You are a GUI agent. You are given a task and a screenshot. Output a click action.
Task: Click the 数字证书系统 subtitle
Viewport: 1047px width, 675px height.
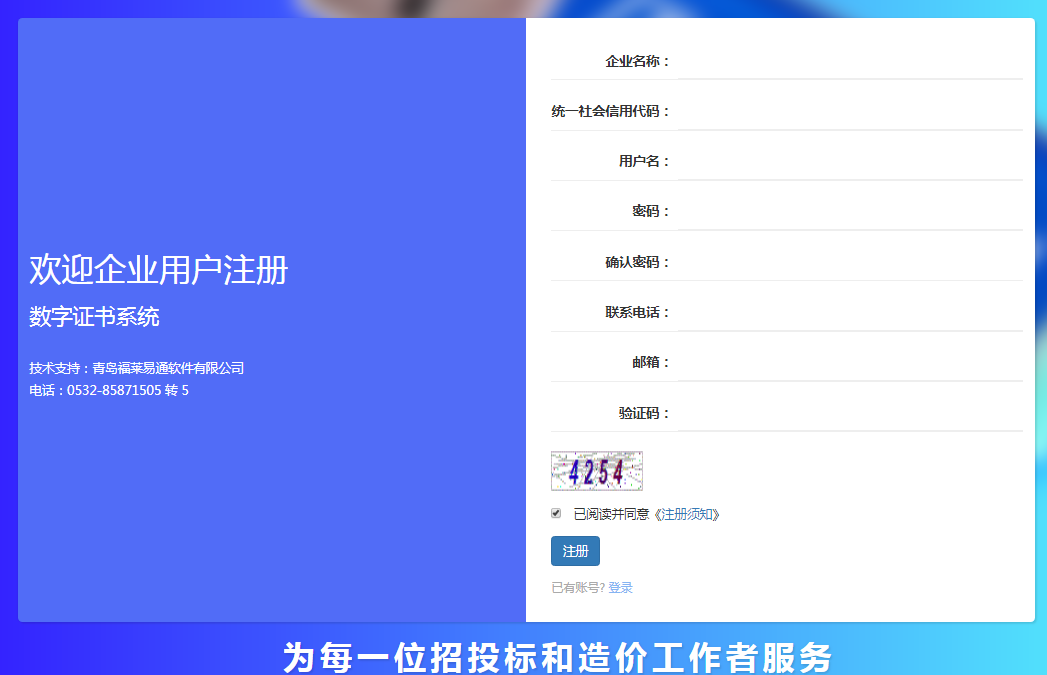coord(94,317)
